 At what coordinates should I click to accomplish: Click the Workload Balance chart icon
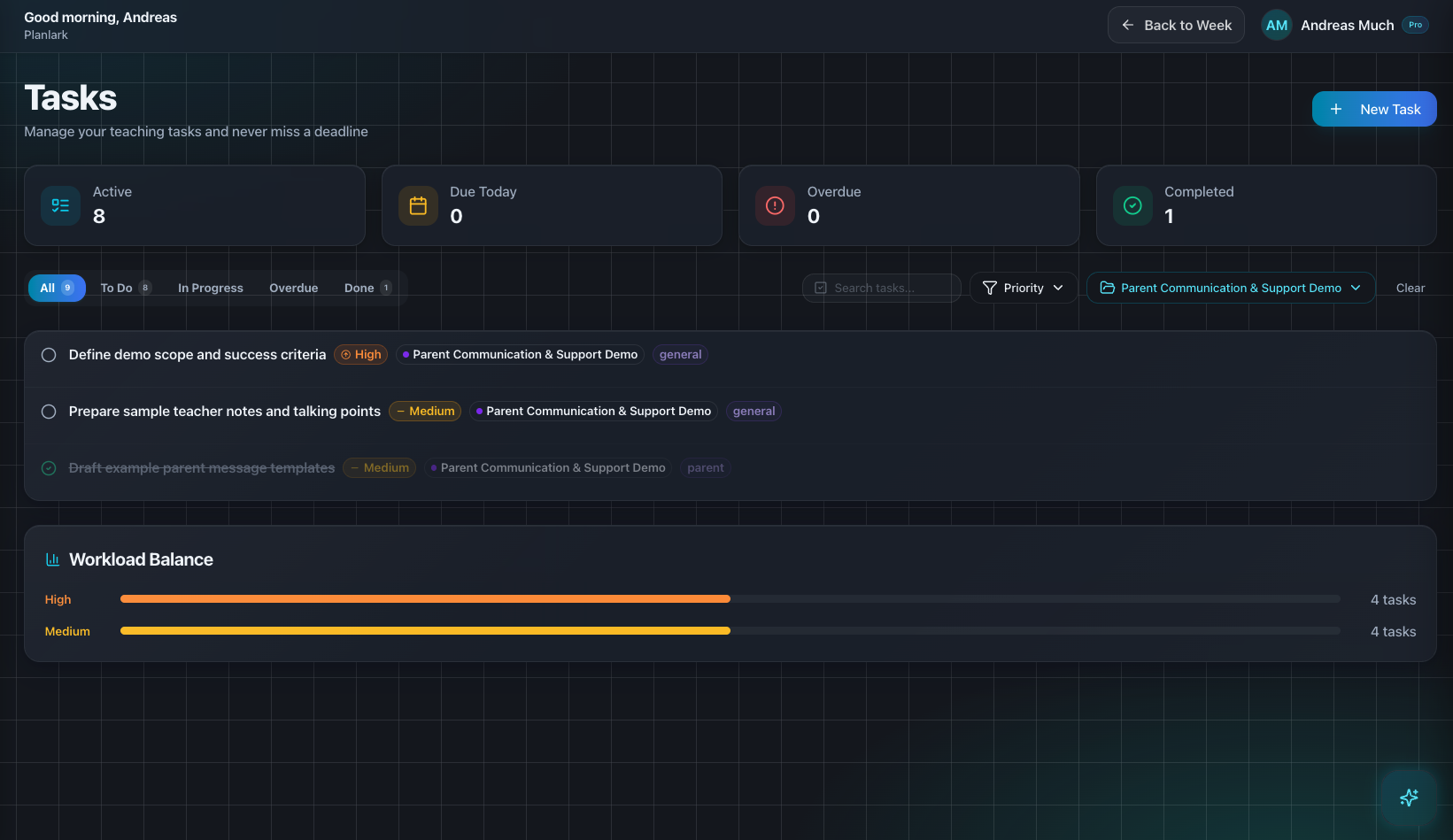click(x=52, y=559)
